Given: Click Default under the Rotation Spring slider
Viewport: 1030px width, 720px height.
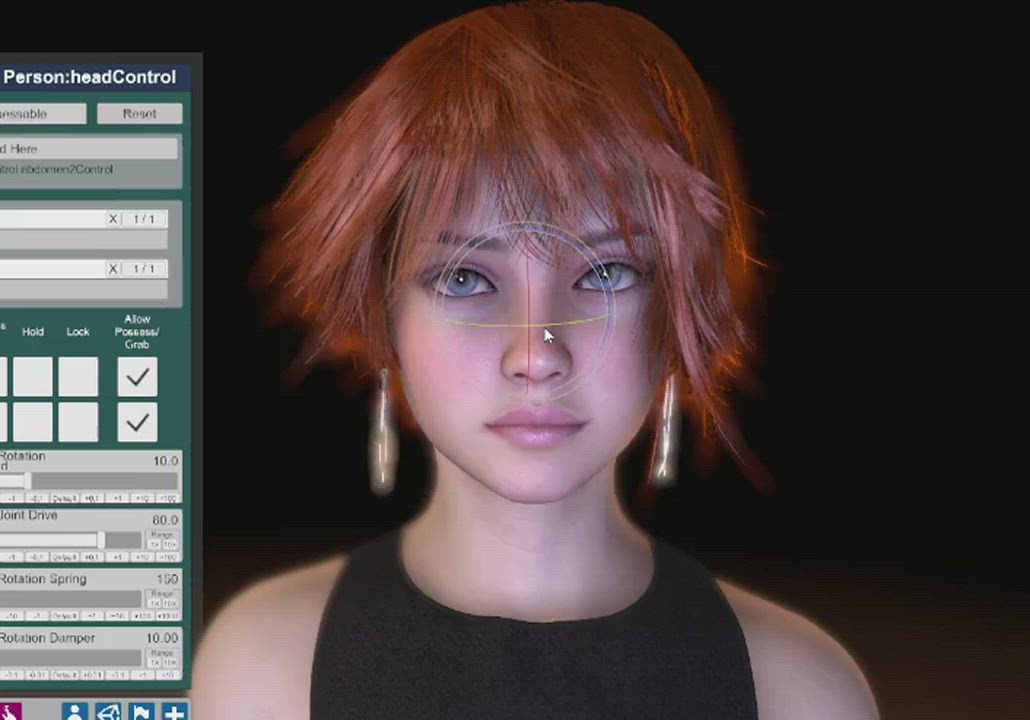Looking at the screenshot, I should (64, 616).
